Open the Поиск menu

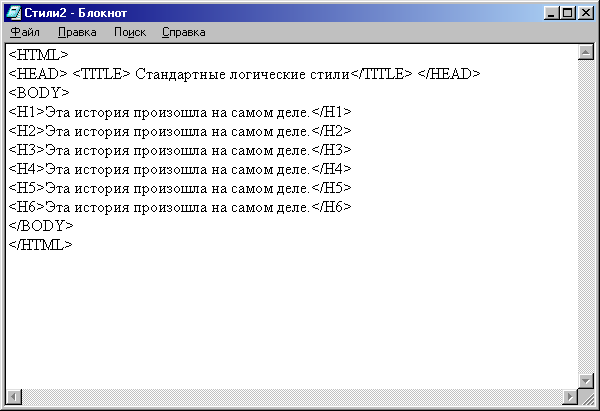coord(130,32)
